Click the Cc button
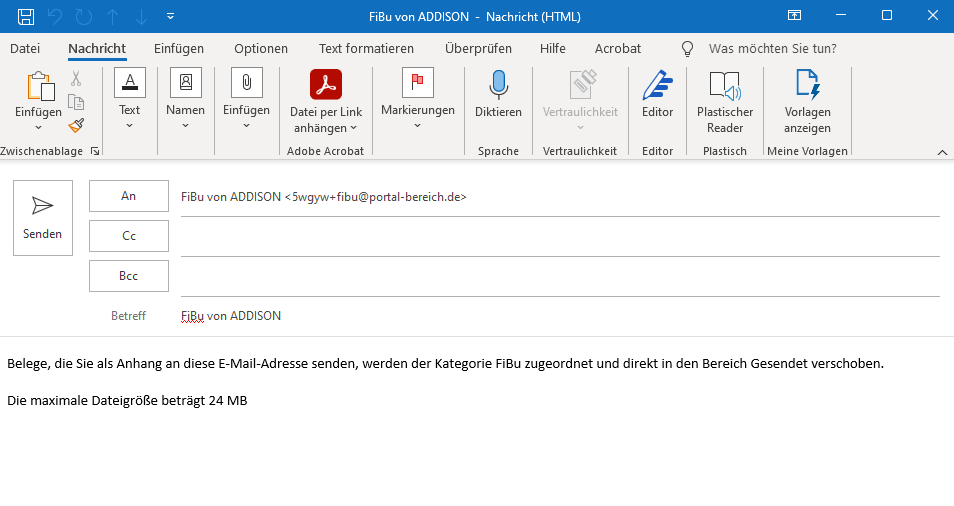 (x=129, y=236)
